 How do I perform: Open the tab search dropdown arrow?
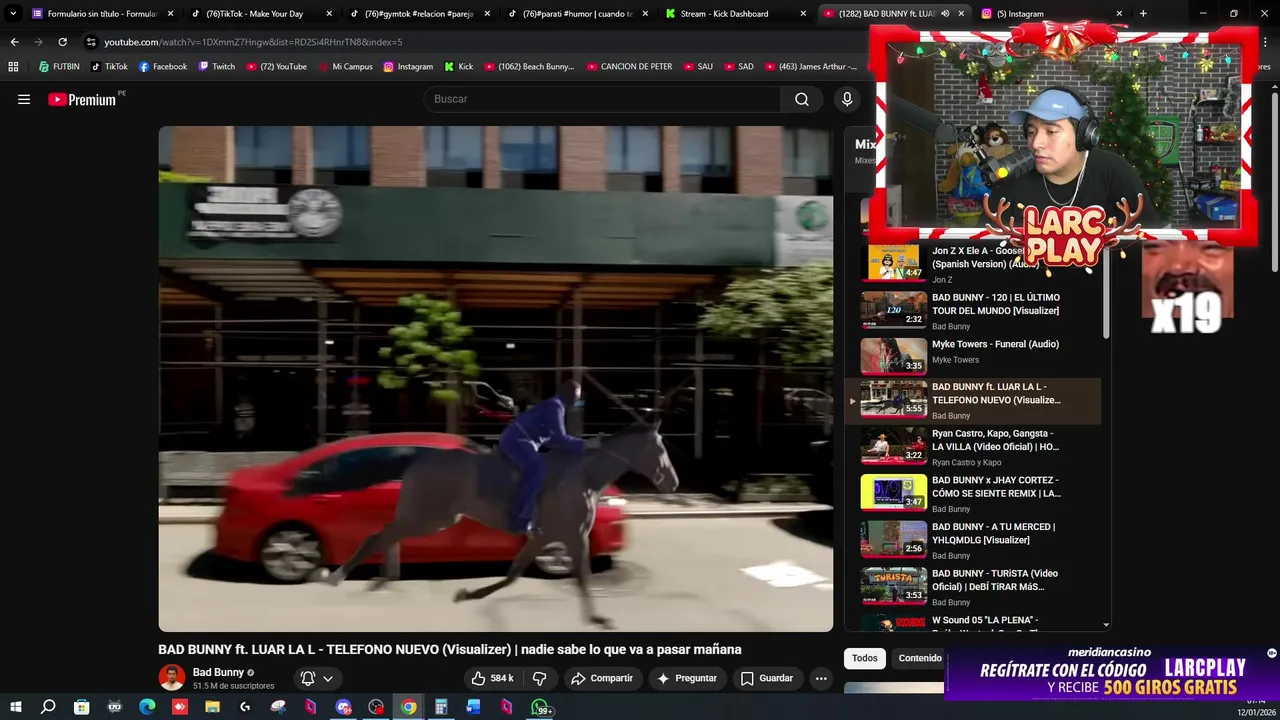coord(13,14)
